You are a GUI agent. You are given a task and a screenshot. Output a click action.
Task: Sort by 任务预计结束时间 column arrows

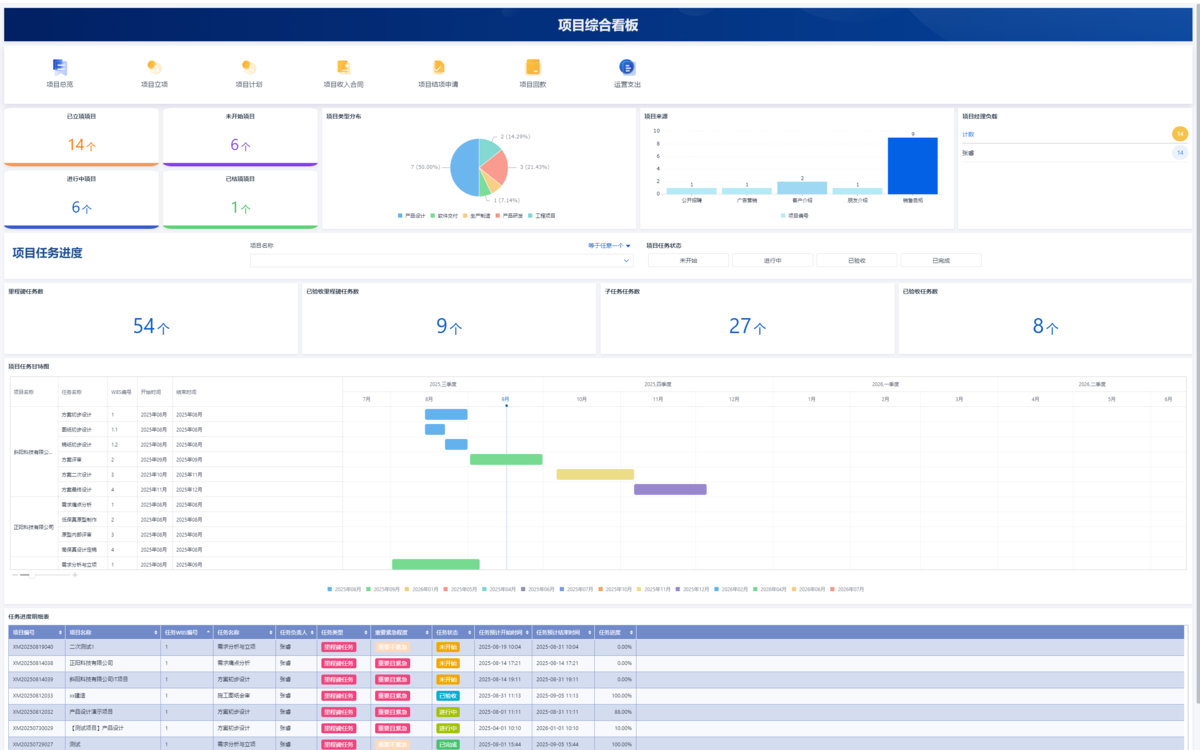590,632
